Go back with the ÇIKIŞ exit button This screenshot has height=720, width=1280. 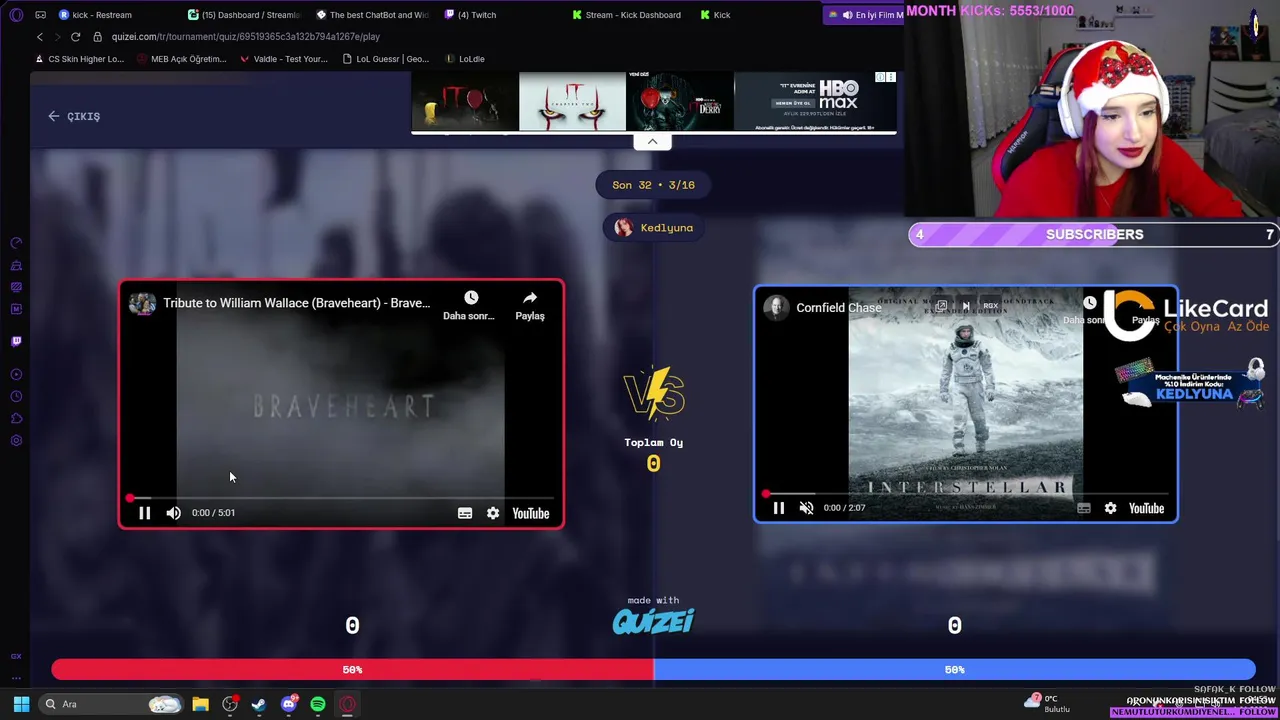tap(74, 116)
